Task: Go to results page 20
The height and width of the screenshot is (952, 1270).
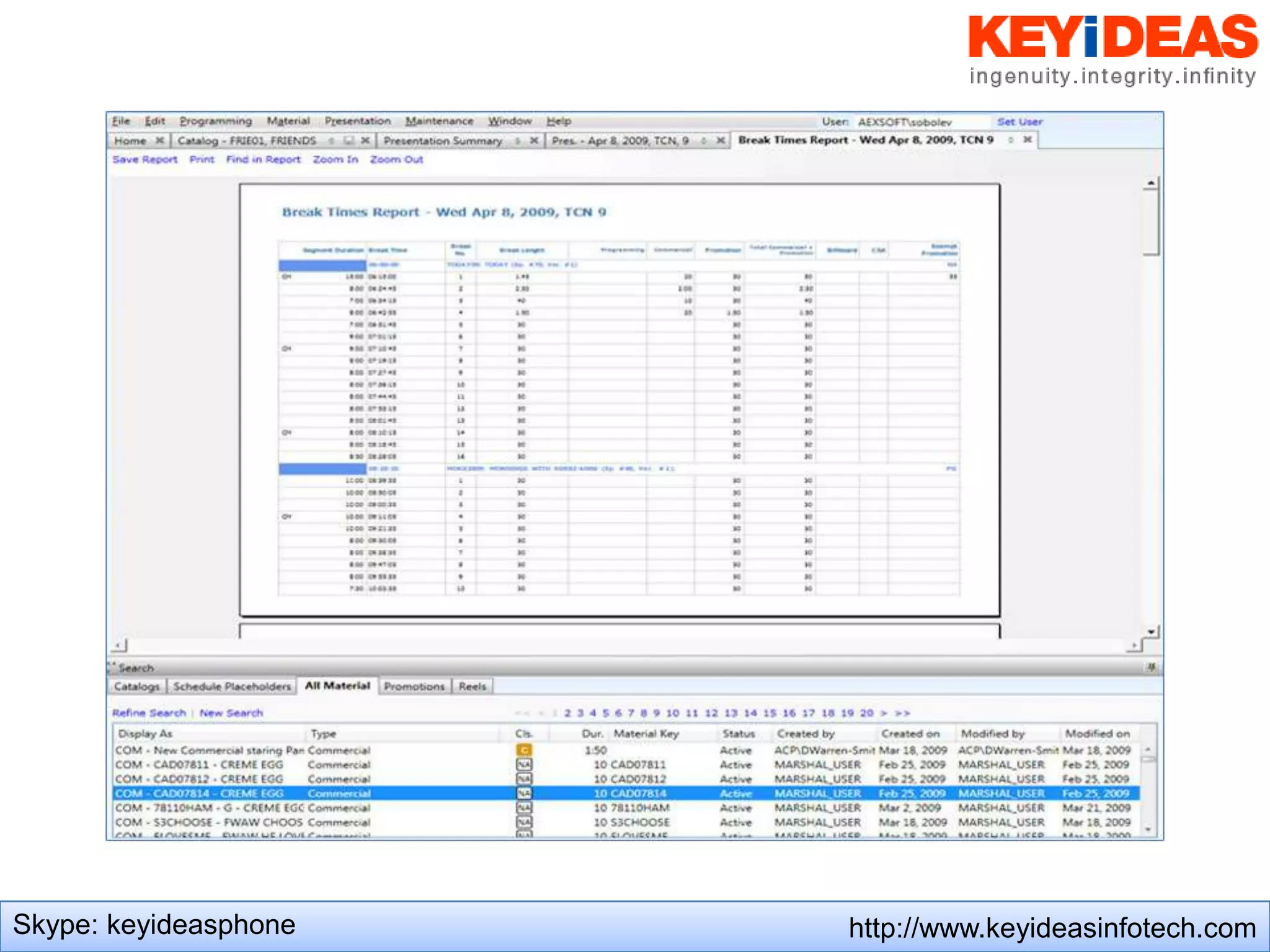Action: 866,713
